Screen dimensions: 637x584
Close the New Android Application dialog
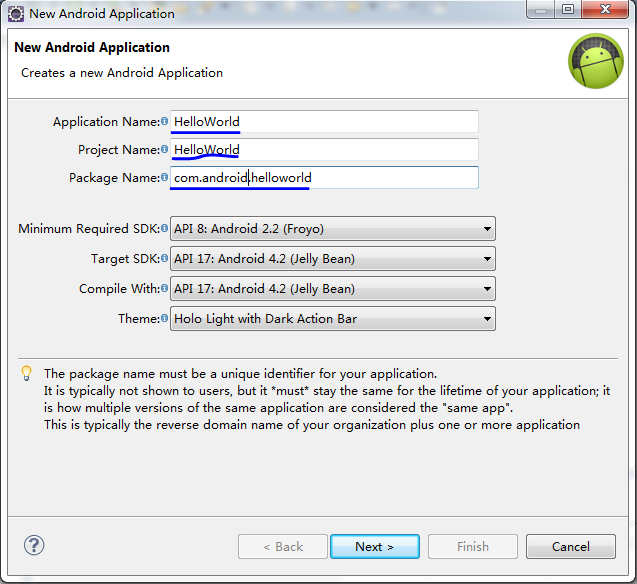point(605,9)
